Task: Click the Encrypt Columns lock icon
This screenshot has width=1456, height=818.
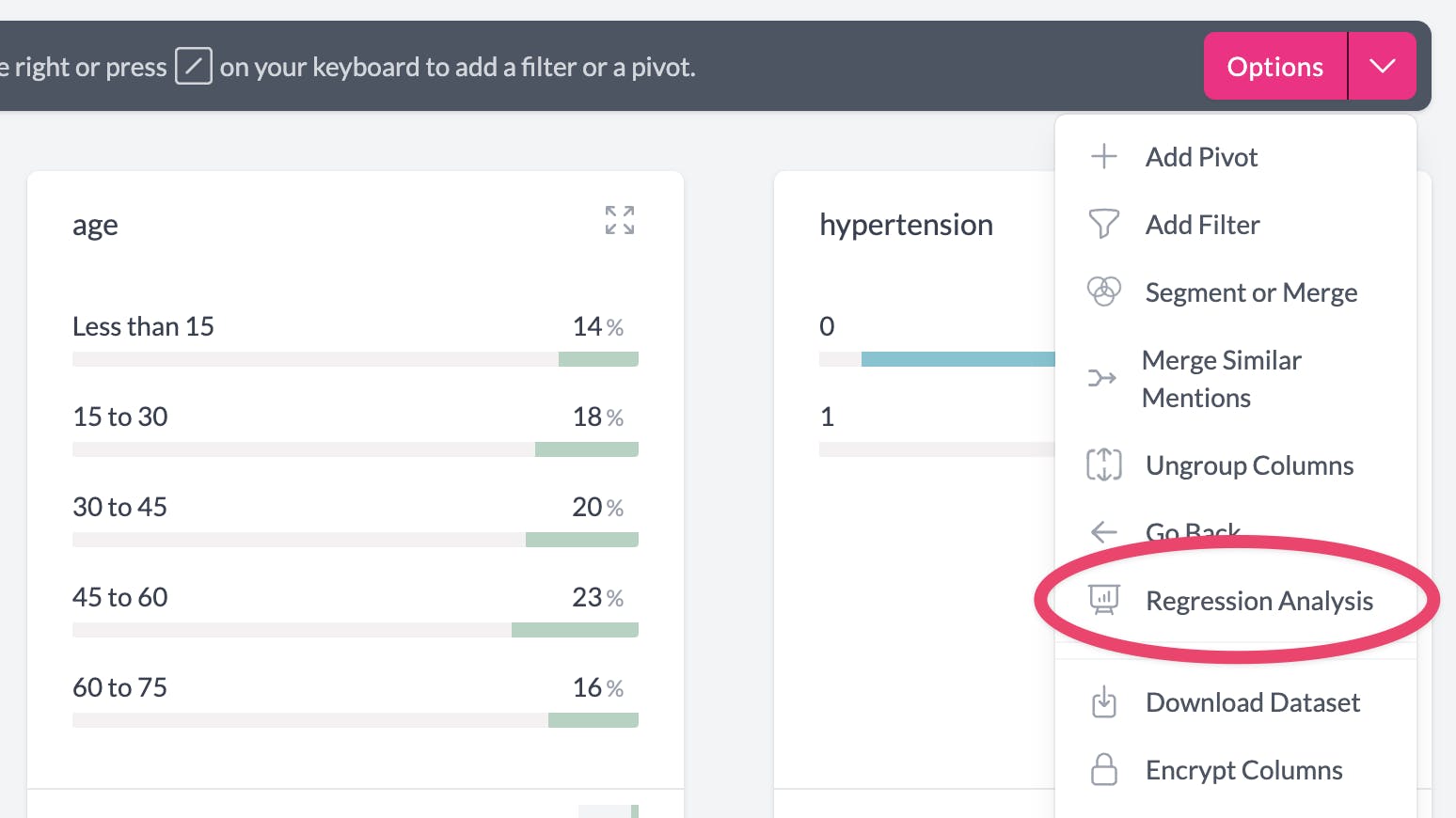Action: coord(1103,770)
